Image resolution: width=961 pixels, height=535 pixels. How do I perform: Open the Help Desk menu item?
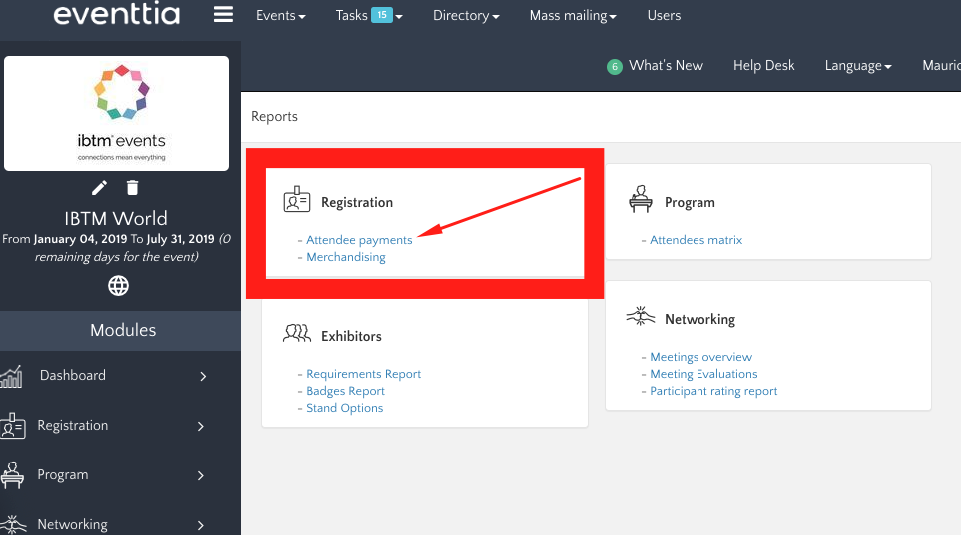tap(763, 65)
